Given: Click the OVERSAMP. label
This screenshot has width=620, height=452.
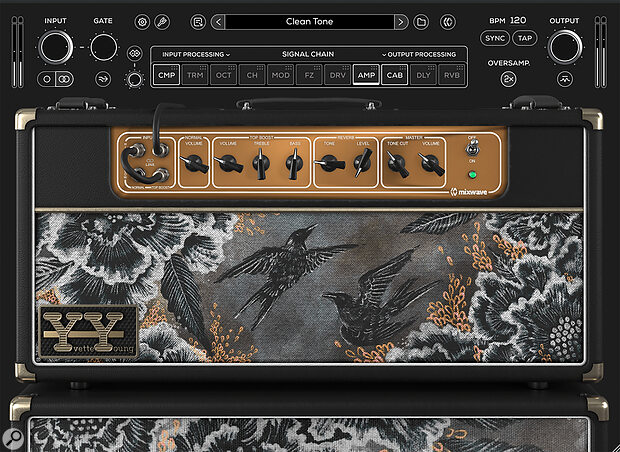Looking at the screenshot, I should (x=509, y=63).
